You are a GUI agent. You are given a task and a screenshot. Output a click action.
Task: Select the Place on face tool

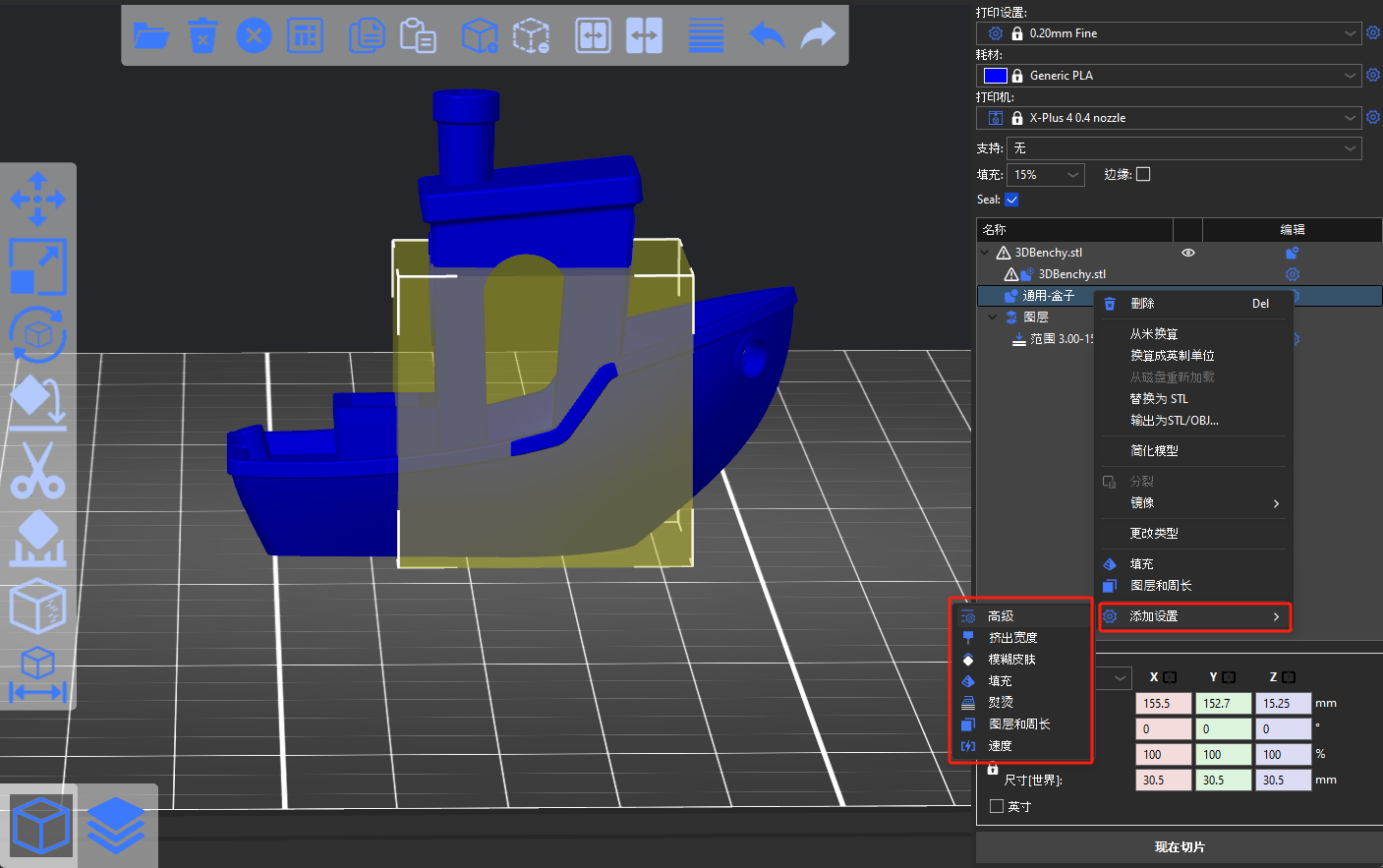click(37, 402)
